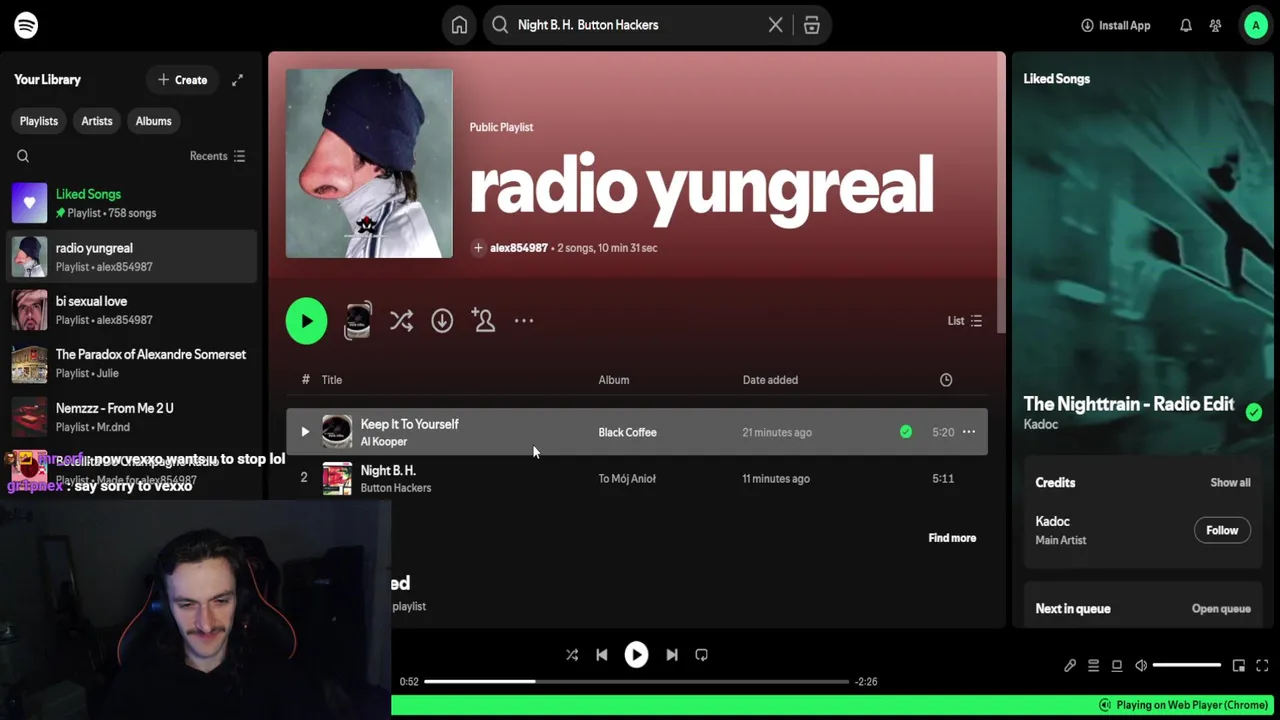
Task: Go to Home via house icon
Action: (x=459, y=25)
